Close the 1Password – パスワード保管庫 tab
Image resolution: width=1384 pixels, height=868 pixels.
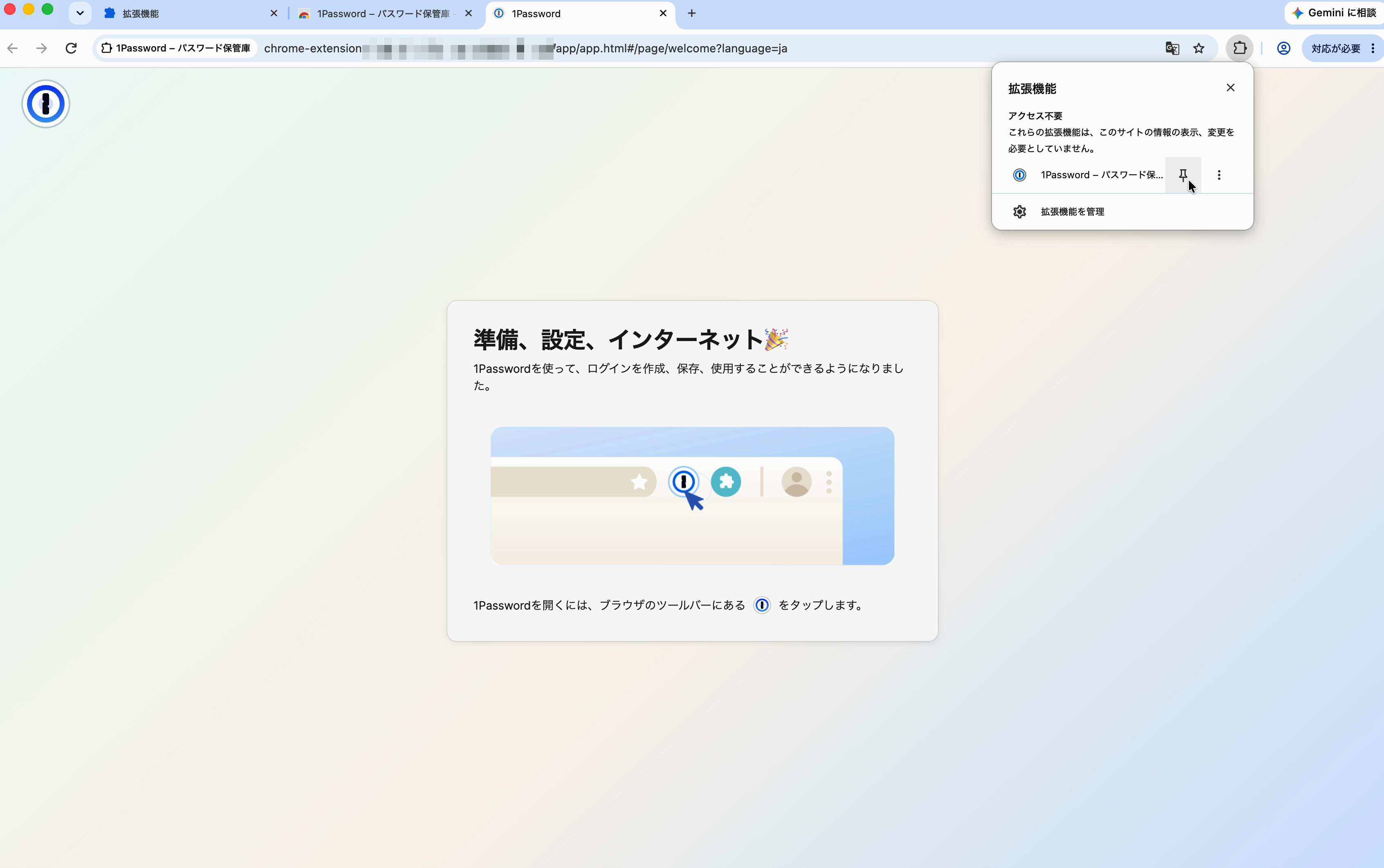(469, 13)
